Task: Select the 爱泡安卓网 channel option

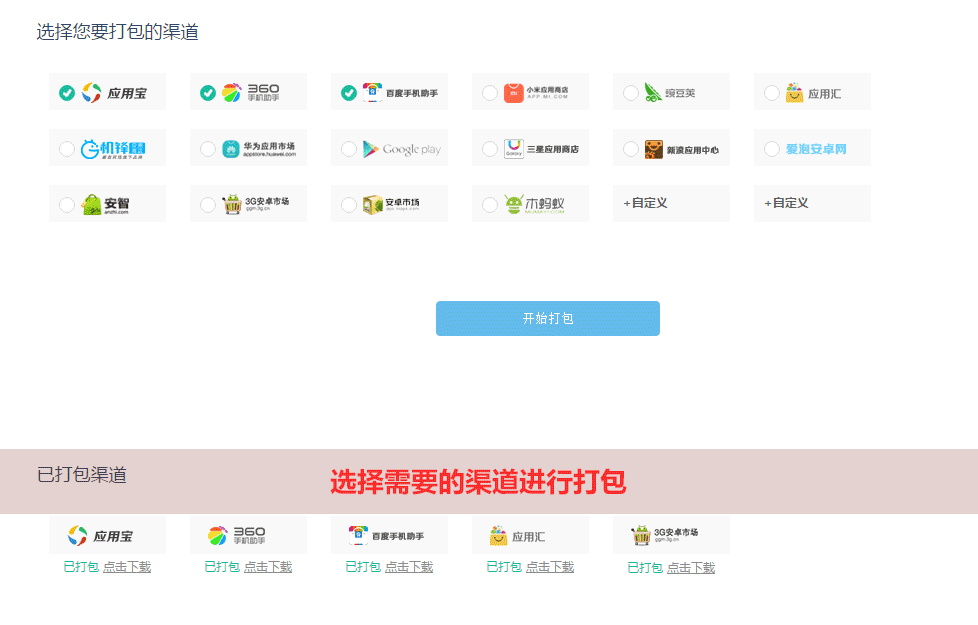Action: 815,149
